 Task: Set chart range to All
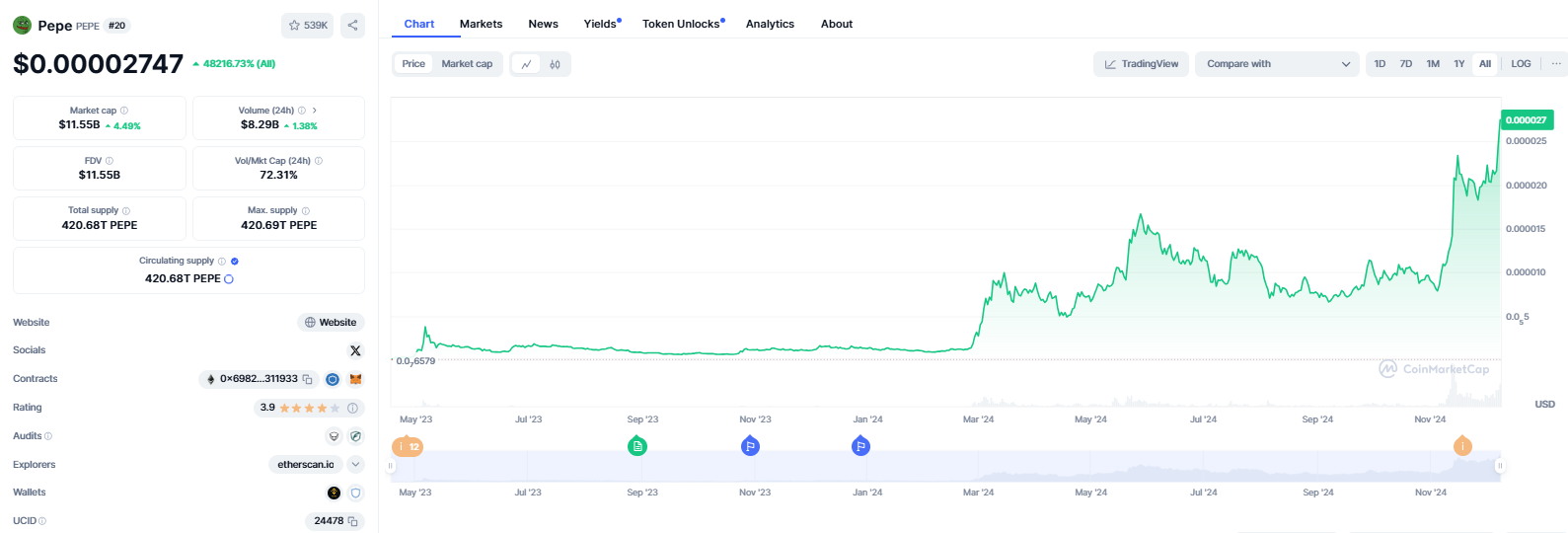pos(1485,64)
